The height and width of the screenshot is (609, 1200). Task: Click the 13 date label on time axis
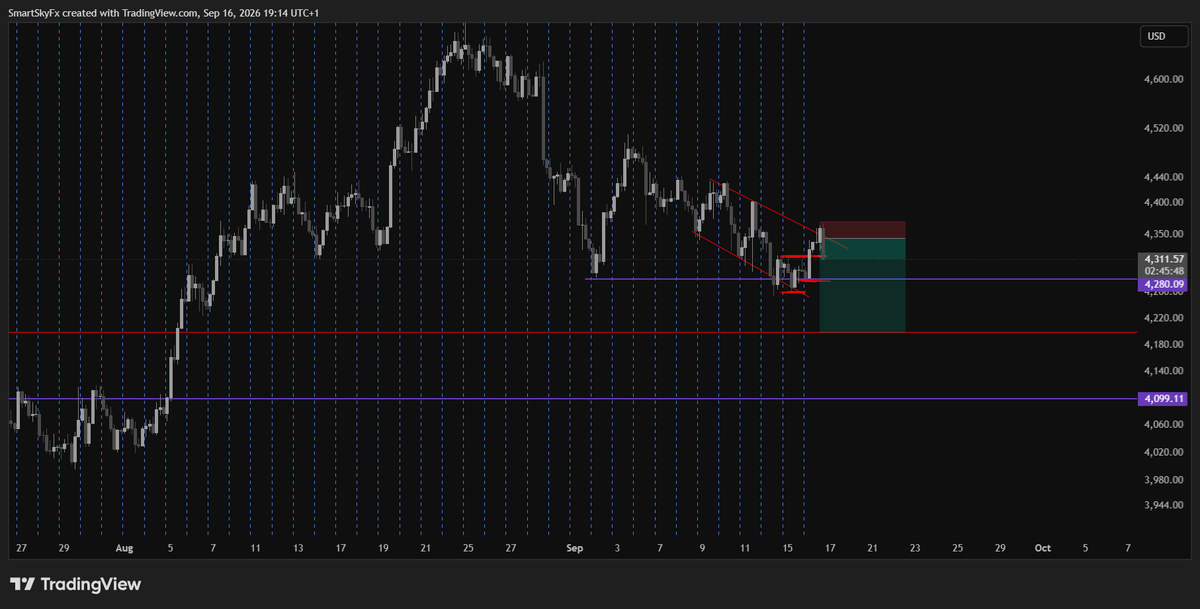(298, 549)
